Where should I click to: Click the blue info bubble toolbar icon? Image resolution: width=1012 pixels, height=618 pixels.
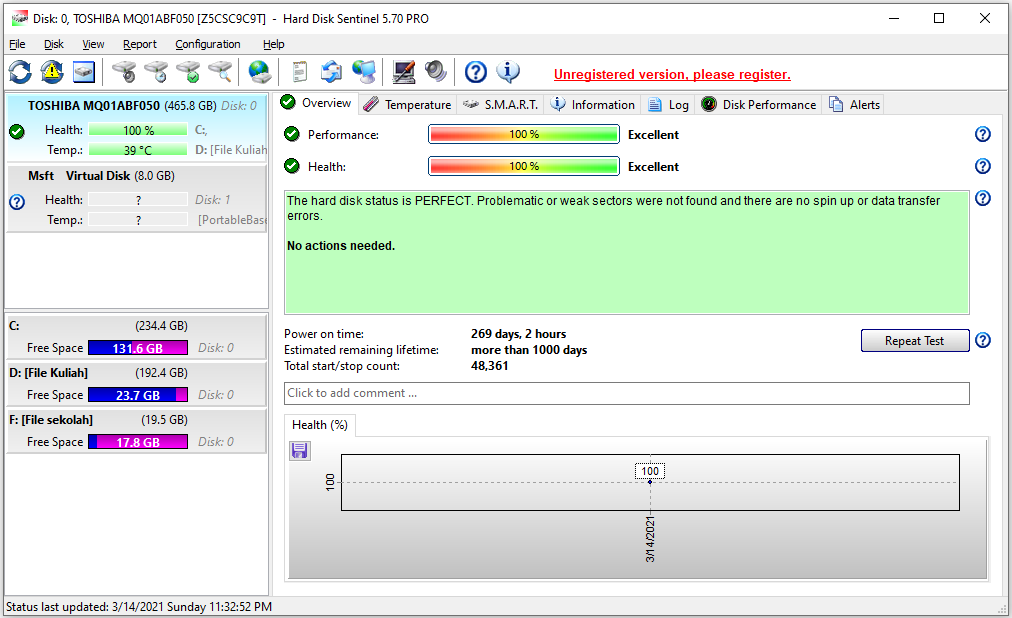click(508, 72)
